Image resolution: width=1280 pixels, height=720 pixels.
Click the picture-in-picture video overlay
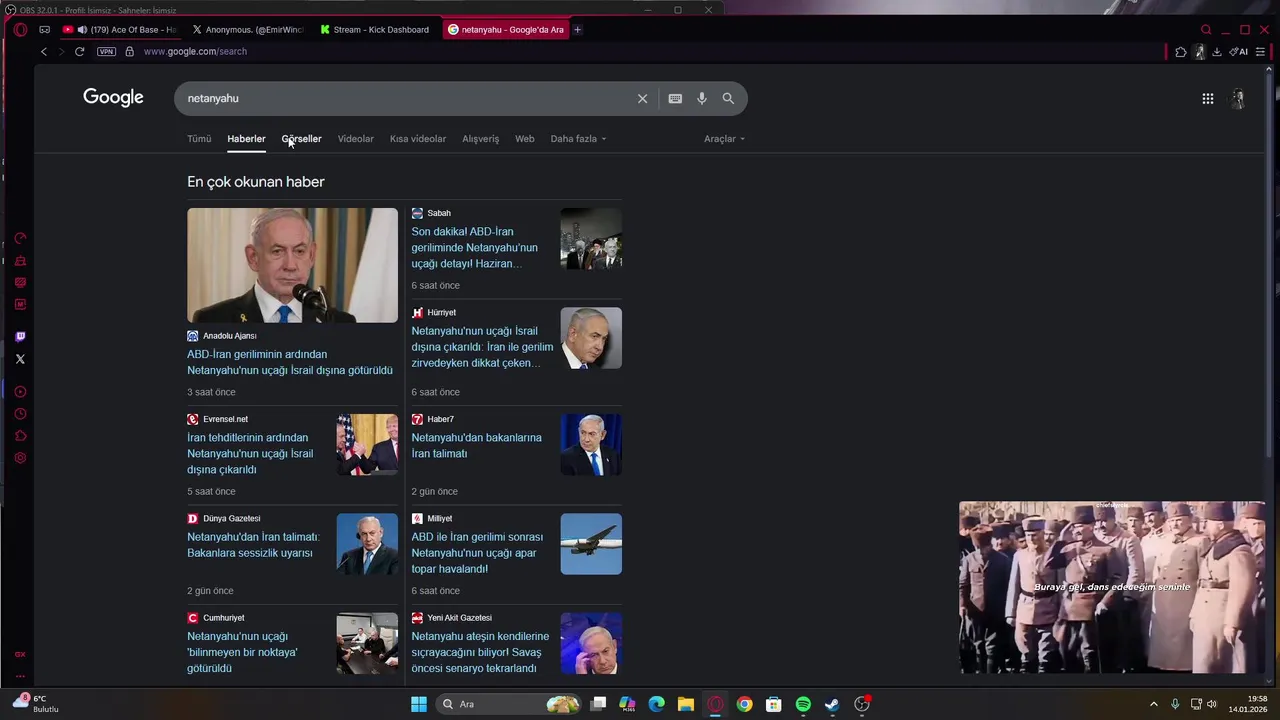[1111, 588]
